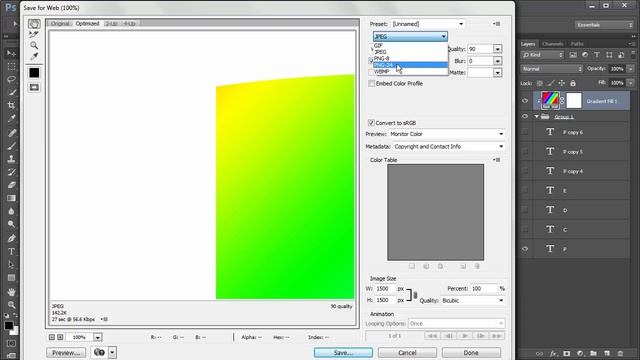Hide the F text layer
This screenshot has height=360, width=640.
tap(525, 249)
